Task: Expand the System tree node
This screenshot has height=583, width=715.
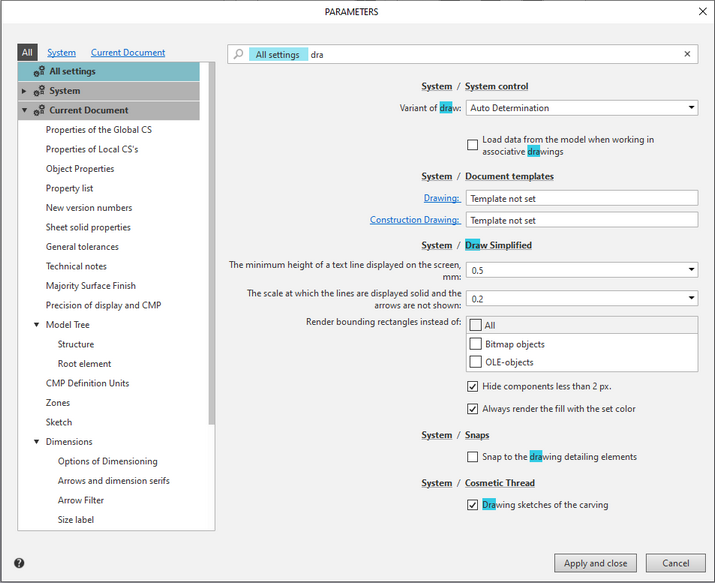Action: [x=24, y=91]
